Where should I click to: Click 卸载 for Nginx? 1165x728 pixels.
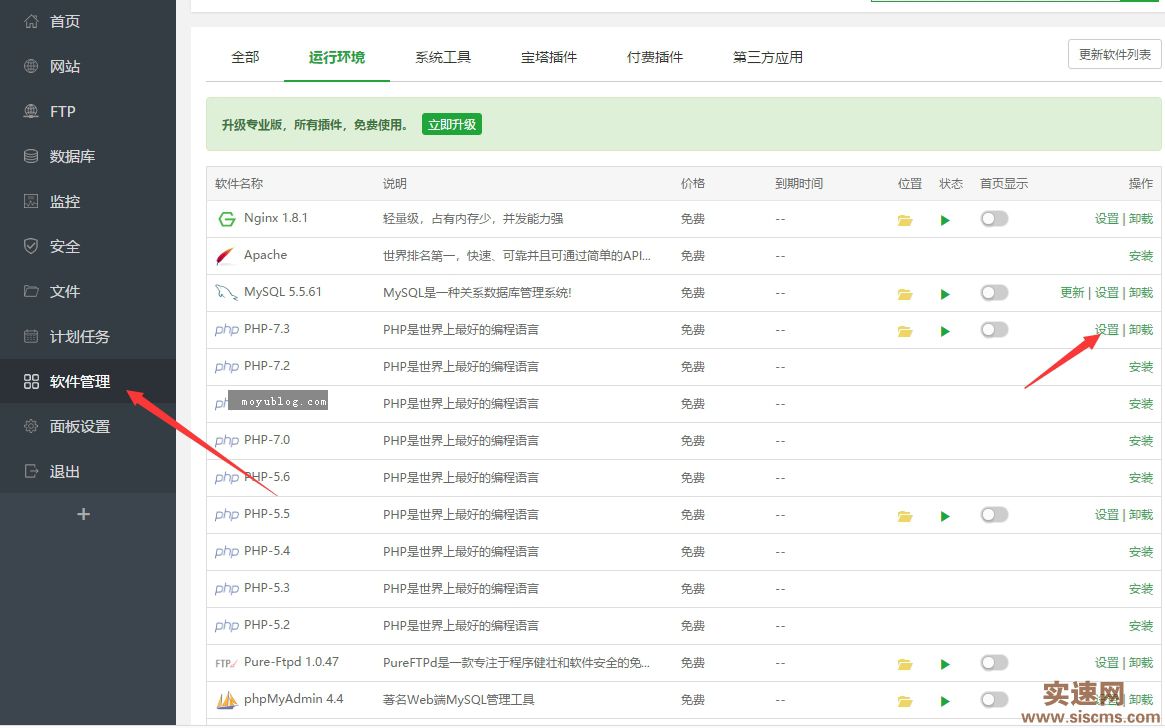[x=1140, y=218]
